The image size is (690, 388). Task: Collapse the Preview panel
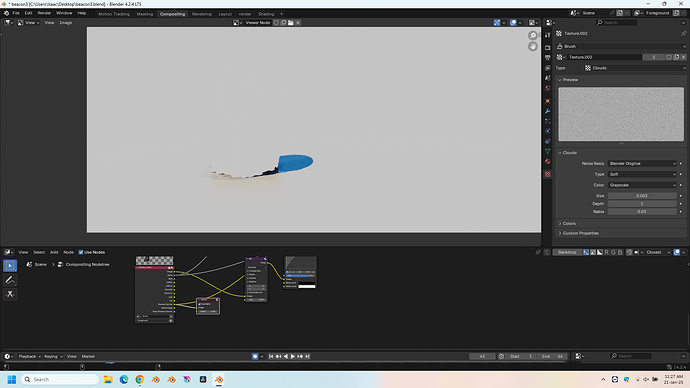(x=569, y=80)
